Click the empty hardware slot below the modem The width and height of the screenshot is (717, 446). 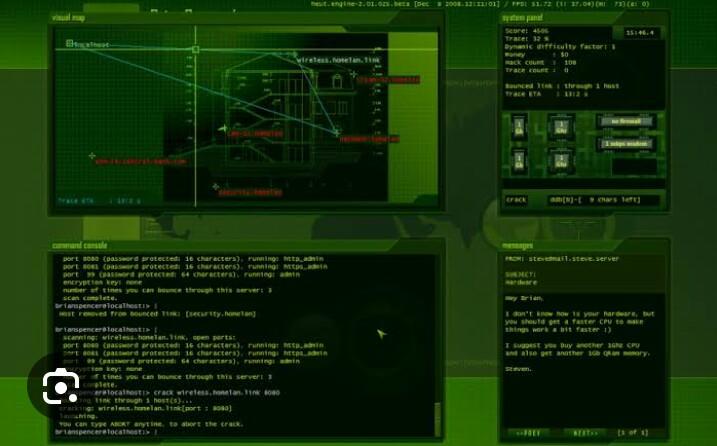[634, 167]
